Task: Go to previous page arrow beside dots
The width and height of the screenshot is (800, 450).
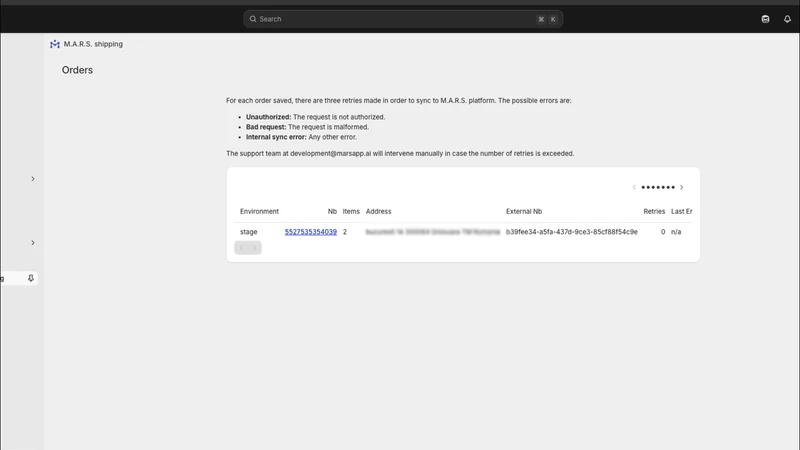Action: pos(634,187)
